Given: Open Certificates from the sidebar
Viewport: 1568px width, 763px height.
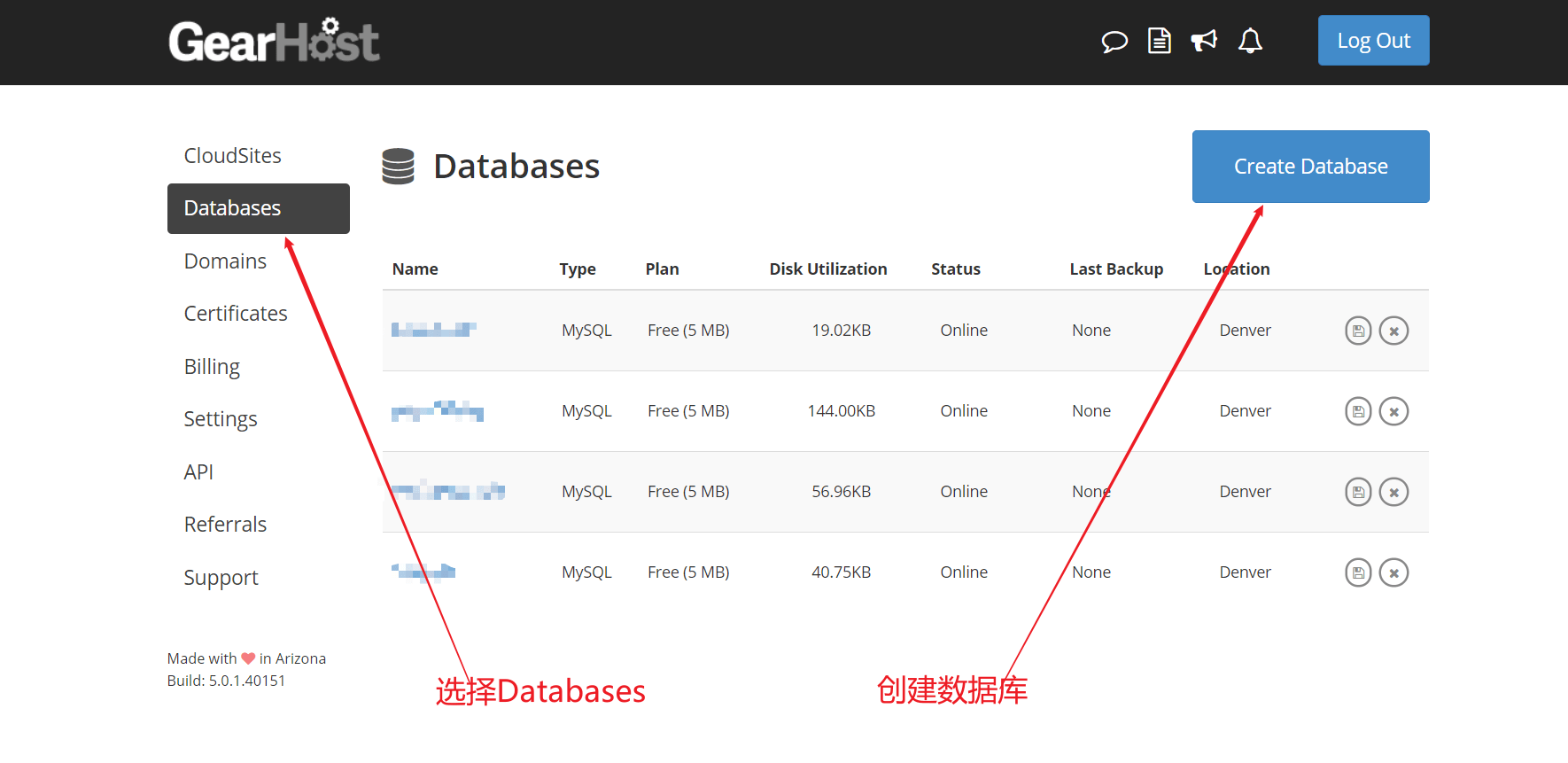Looking at the screenshot, I should click(x=236, y=314).
